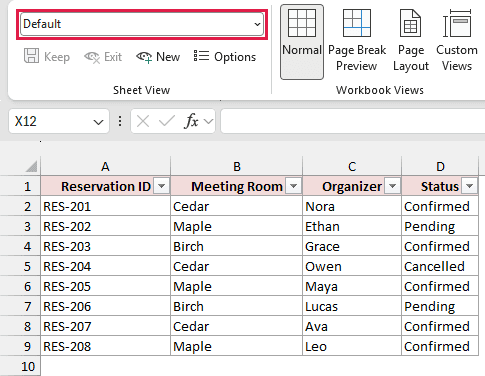Viewport: 485px width, 376px height.
Task: Click inside the formula bar field
Action: pyautogui.click(x=353, y=121)
